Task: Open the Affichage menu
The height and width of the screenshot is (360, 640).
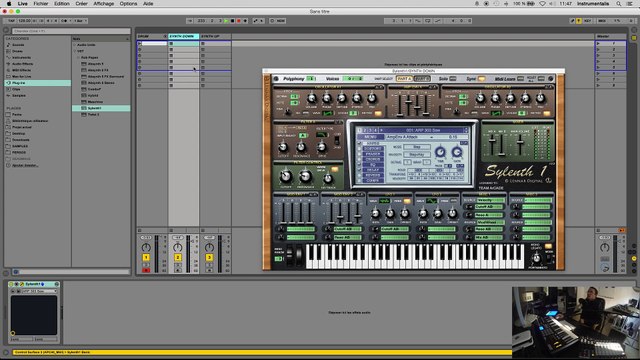Action: (104, 4)
